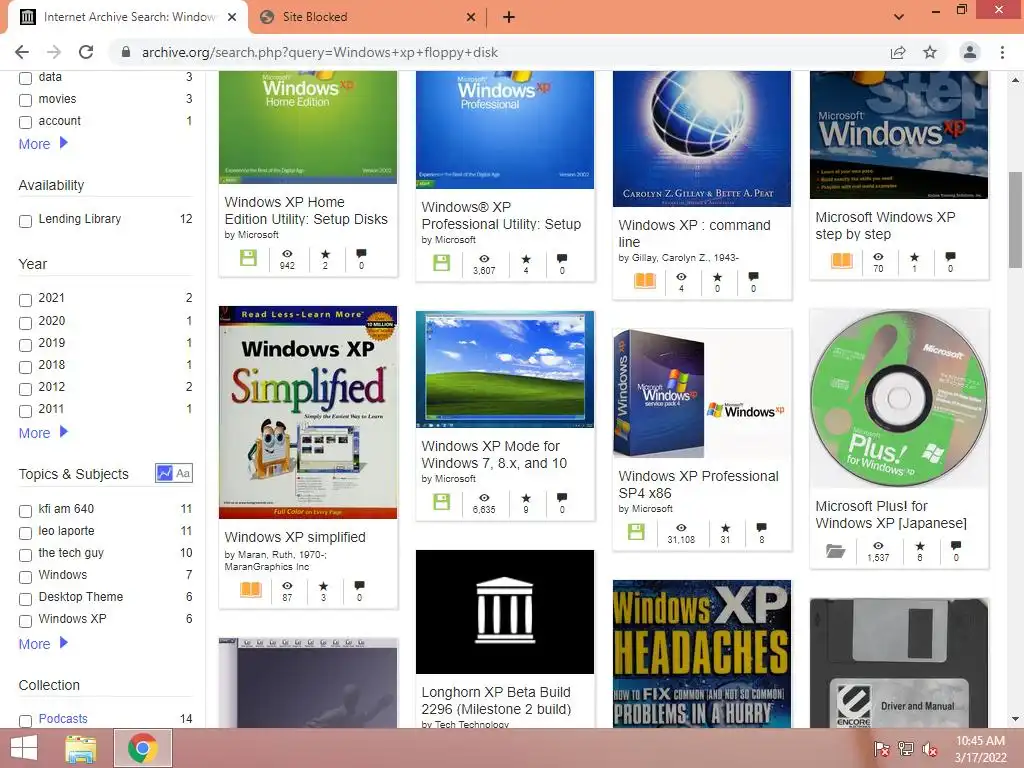This screenshot has height=768, width=1024.
Task: Click the views eye icon under Windows XP Professional Utility
Action: tap(484, 259)
